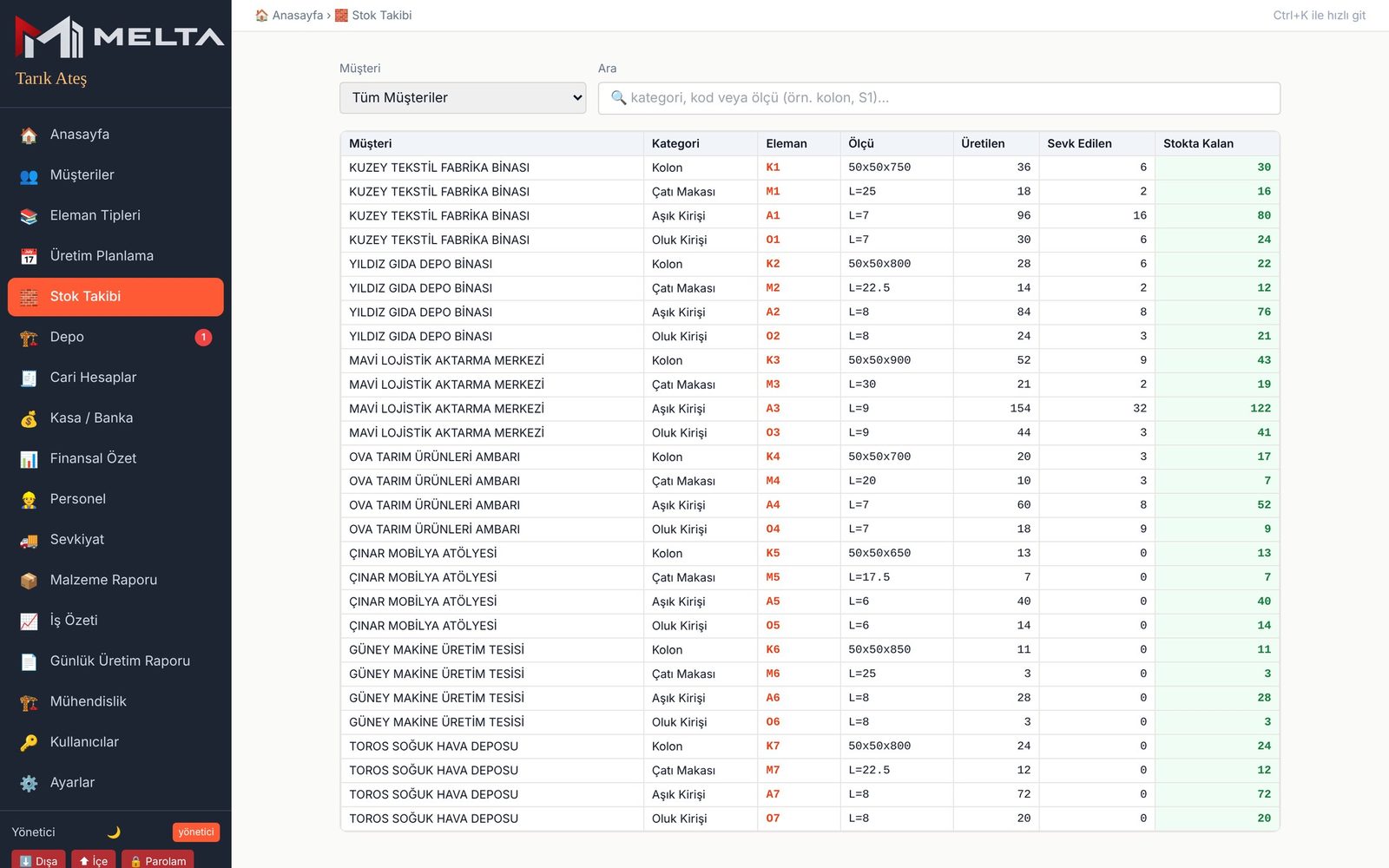Select Eleman Tipleri menu item

pyautogui.click(x=115, y=215)
